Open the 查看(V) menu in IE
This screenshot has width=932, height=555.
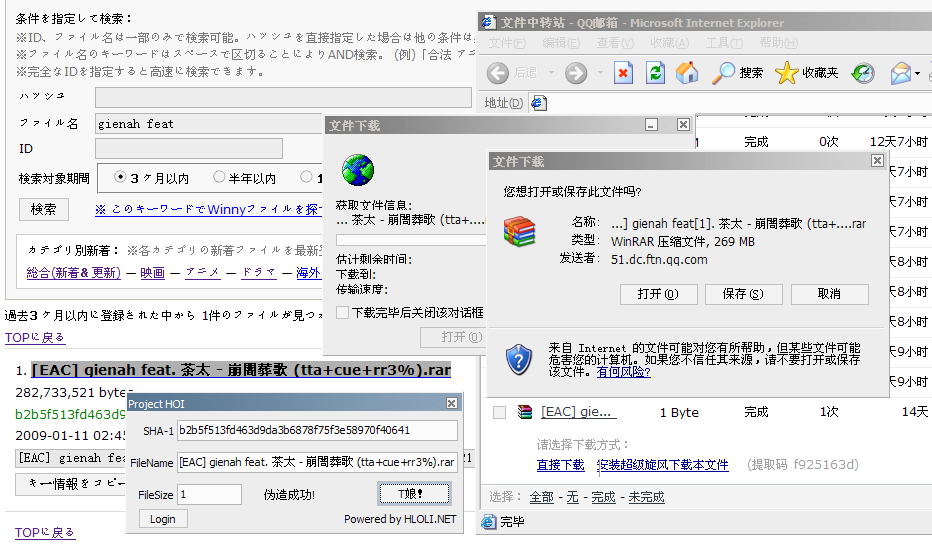(615, 43)
